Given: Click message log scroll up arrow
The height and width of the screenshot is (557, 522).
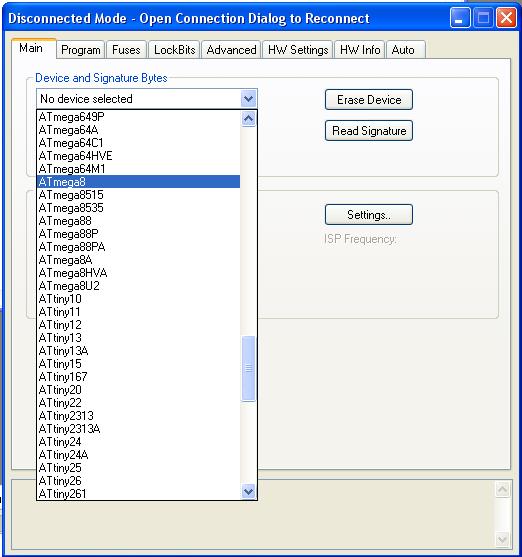Looking at the screenshot, I should 502,490.
